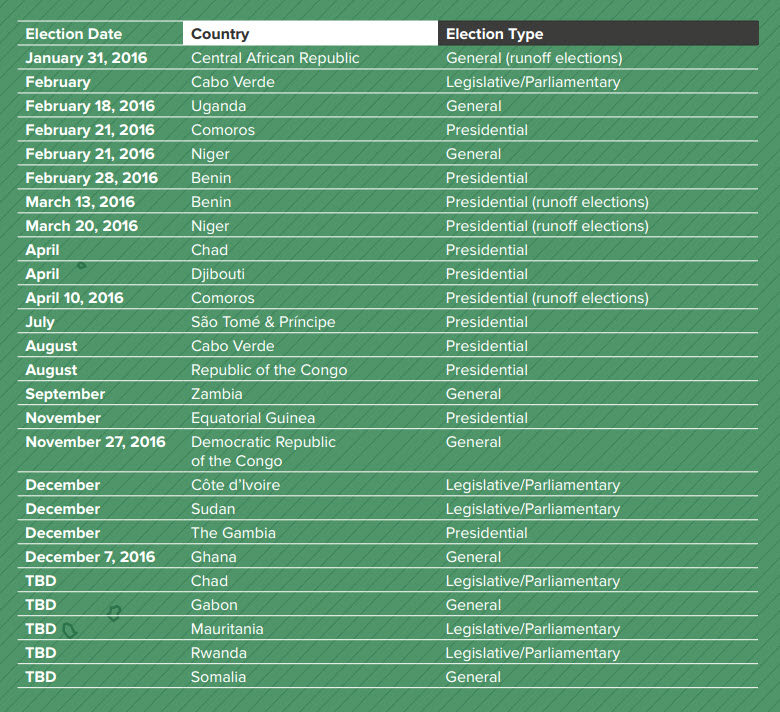The width and height of the screenshot is (780, 712).
Task: Select the Côte d'Ivoire country cell
Action: click(235, 485)
